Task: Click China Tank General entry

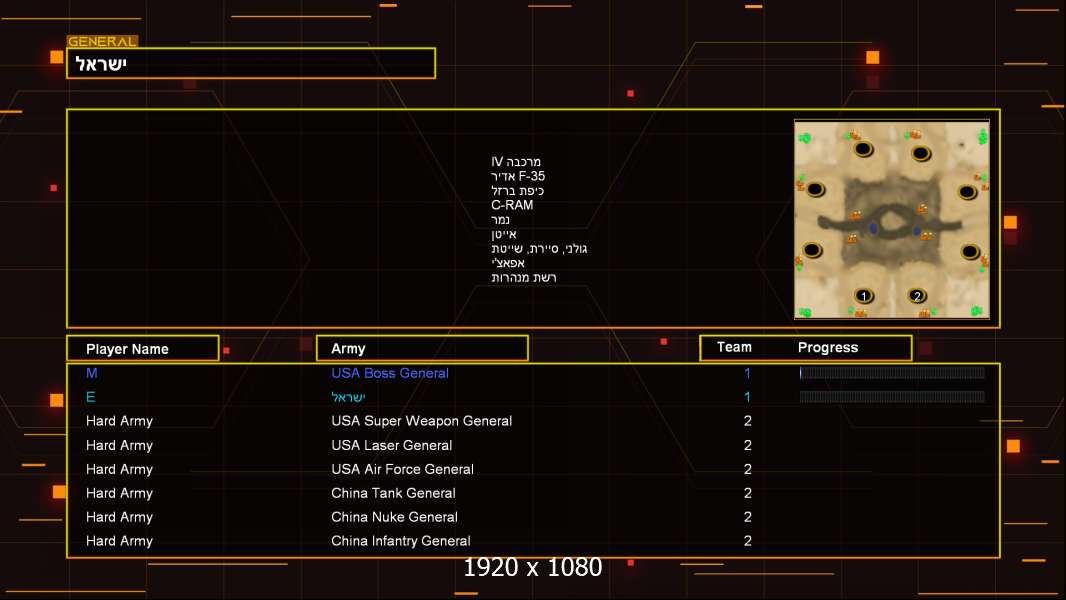Action: click(393, 493)
